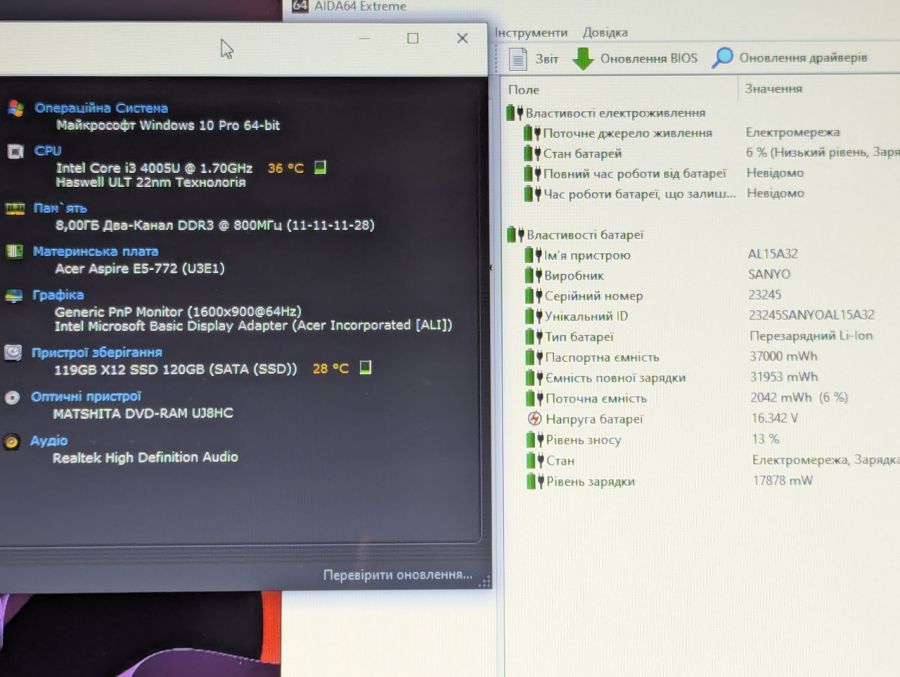900x677 pixels.
Task: Open the Пам'ять section link
Action: point(60,208)
